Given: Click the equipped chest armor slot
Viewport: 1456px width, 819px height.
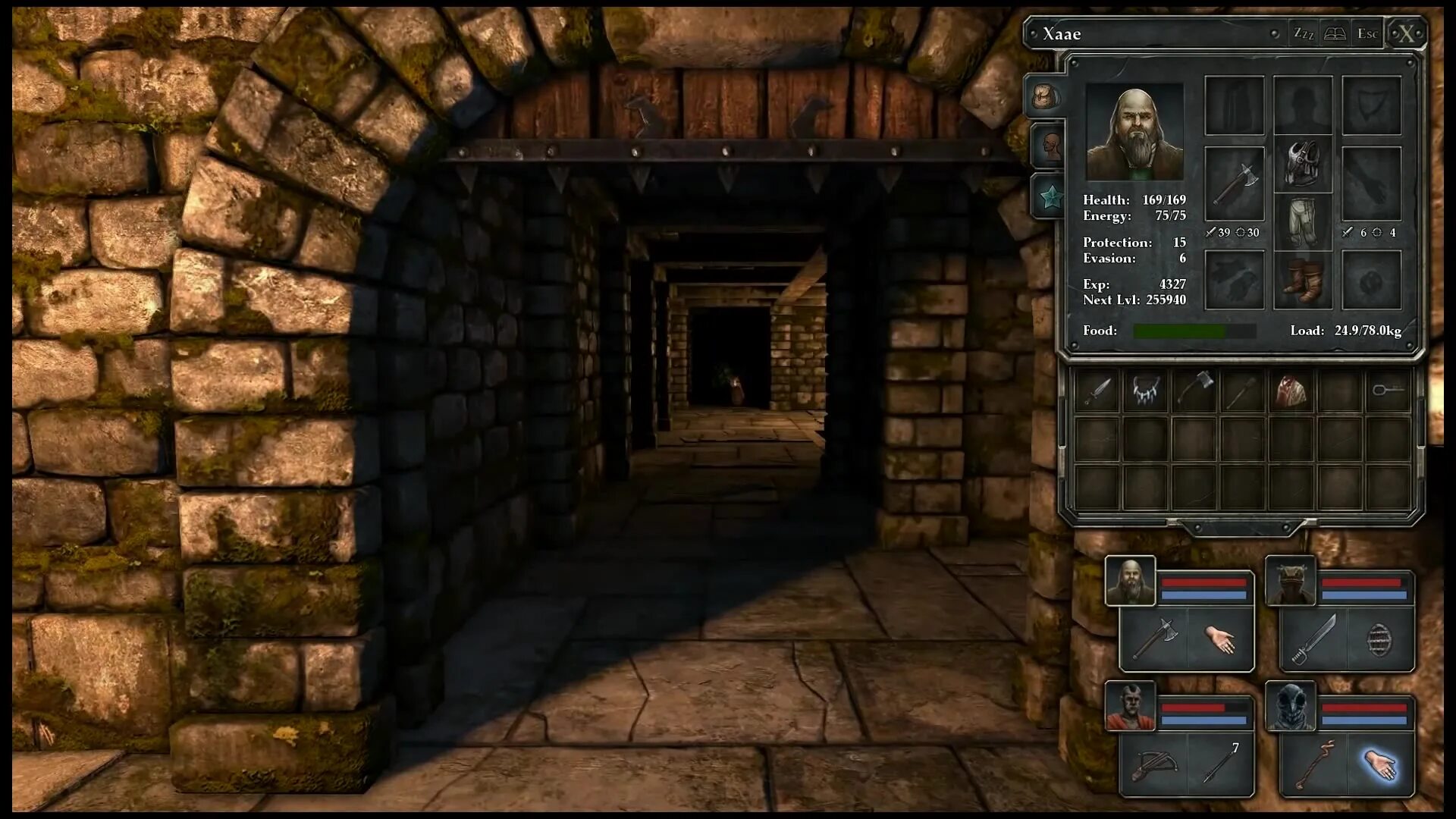Looking at the screenshot, I should pos(1302,162).
